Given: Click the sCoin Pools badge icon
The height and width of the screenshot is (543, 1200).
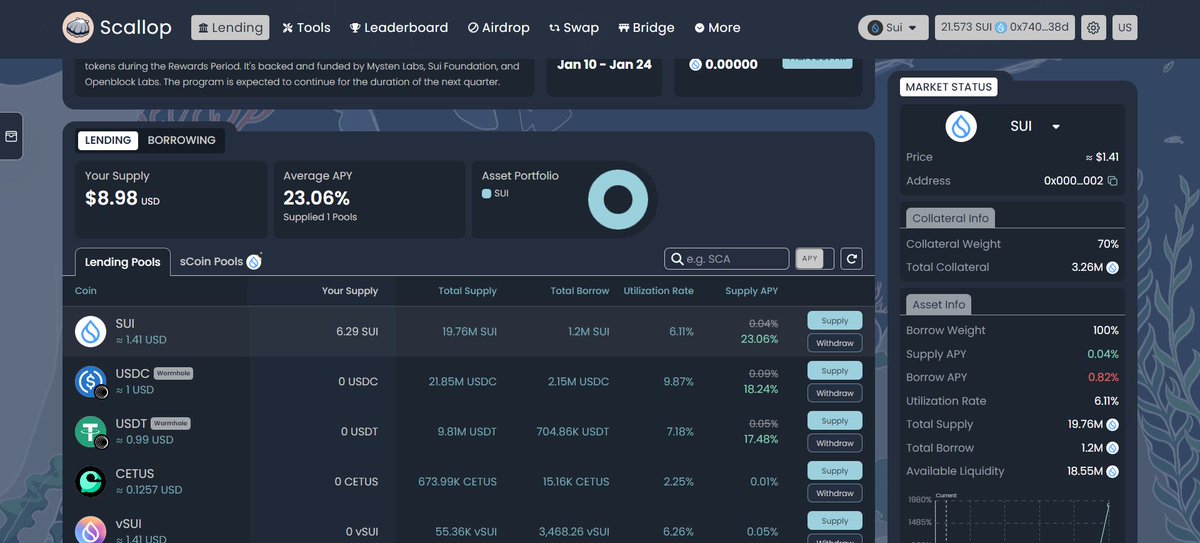Looking at the screenshot, I should [x=254, y=262].
